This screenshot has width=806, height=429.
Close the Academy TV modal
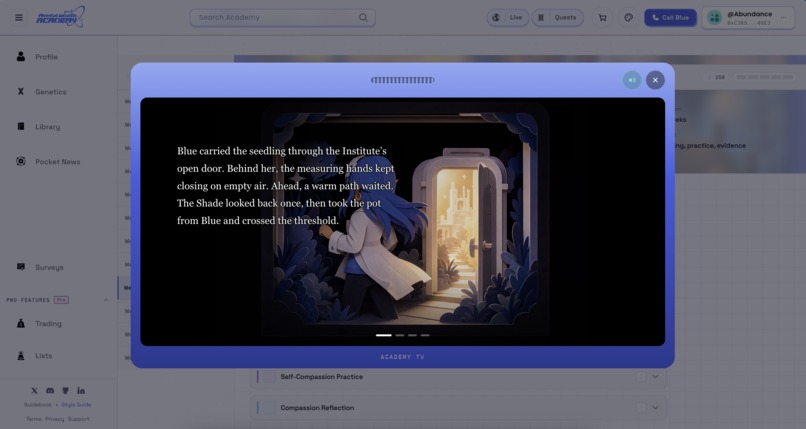coord(655,80)
